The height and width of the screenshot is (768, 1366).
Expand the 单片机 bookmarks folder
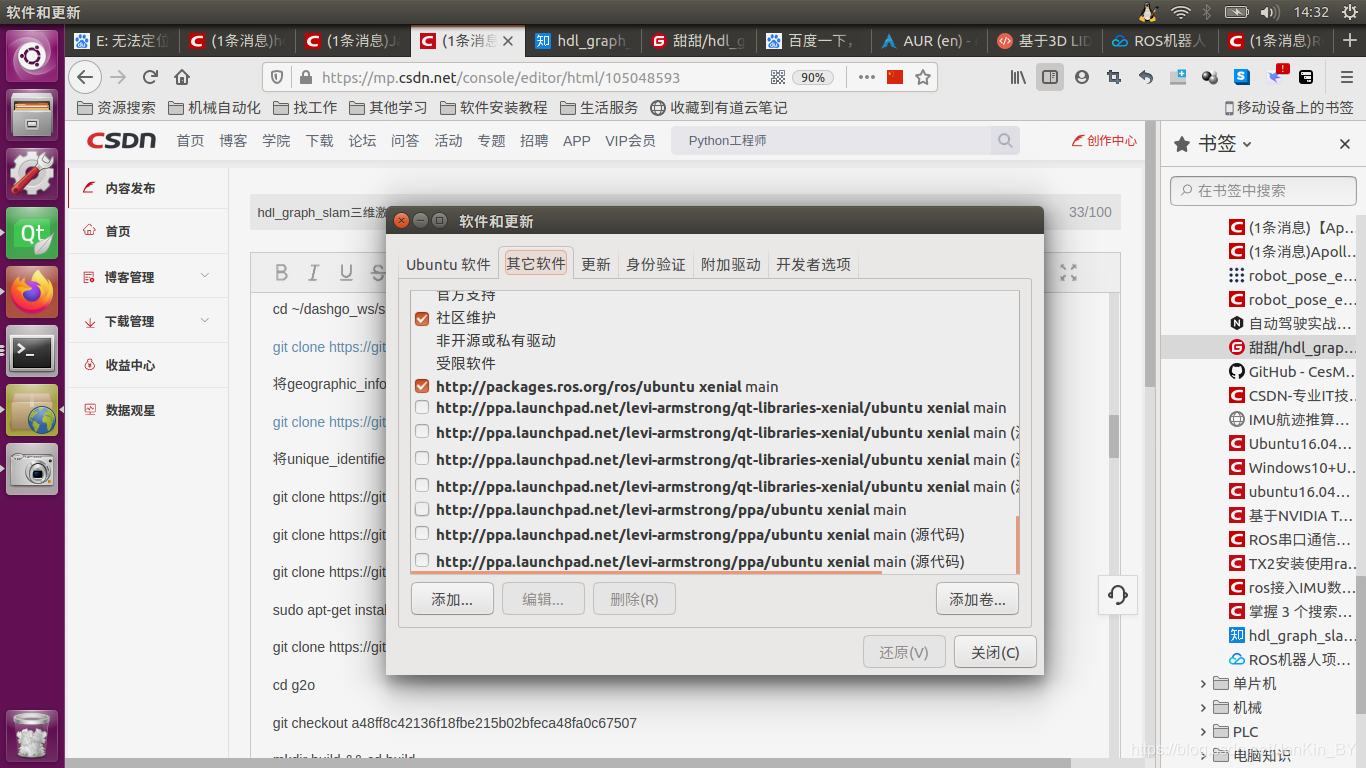coord(1202,683)
